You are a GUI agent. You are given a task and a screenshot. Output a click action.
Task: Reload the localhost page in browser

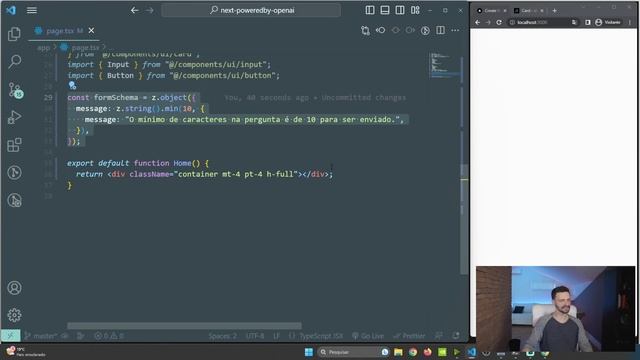tap(499, 22)
